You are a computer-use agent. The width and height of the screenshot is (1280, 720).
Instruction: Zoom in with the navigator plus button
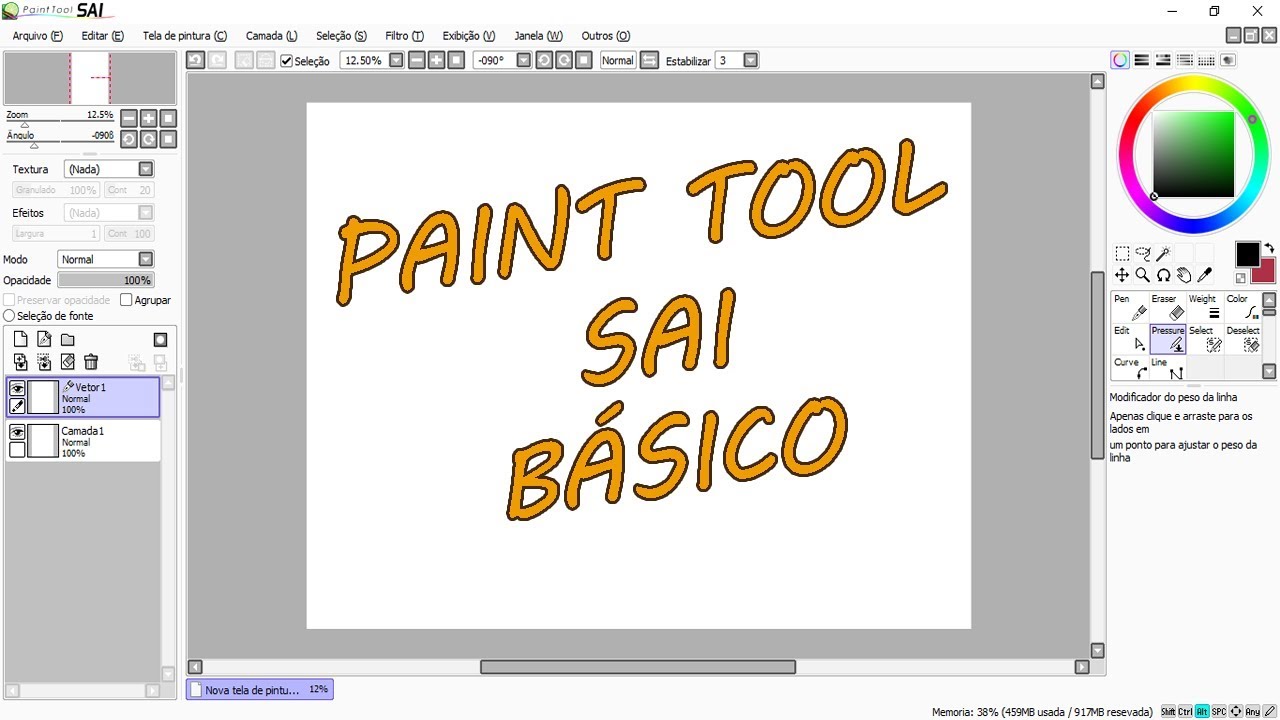pos(148,118)
